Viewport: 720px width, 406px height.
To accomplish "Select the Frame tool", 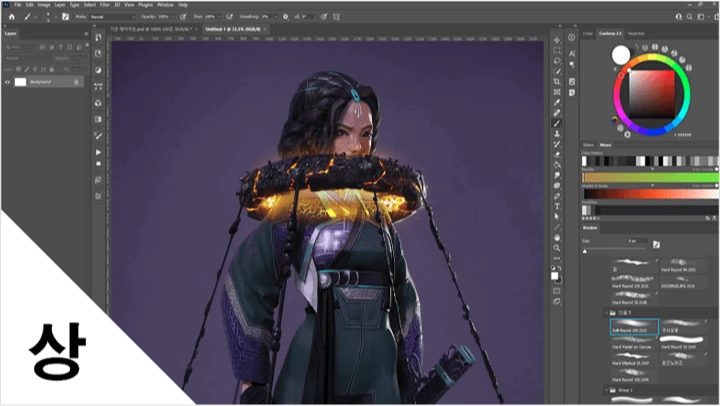I will 557,92.
